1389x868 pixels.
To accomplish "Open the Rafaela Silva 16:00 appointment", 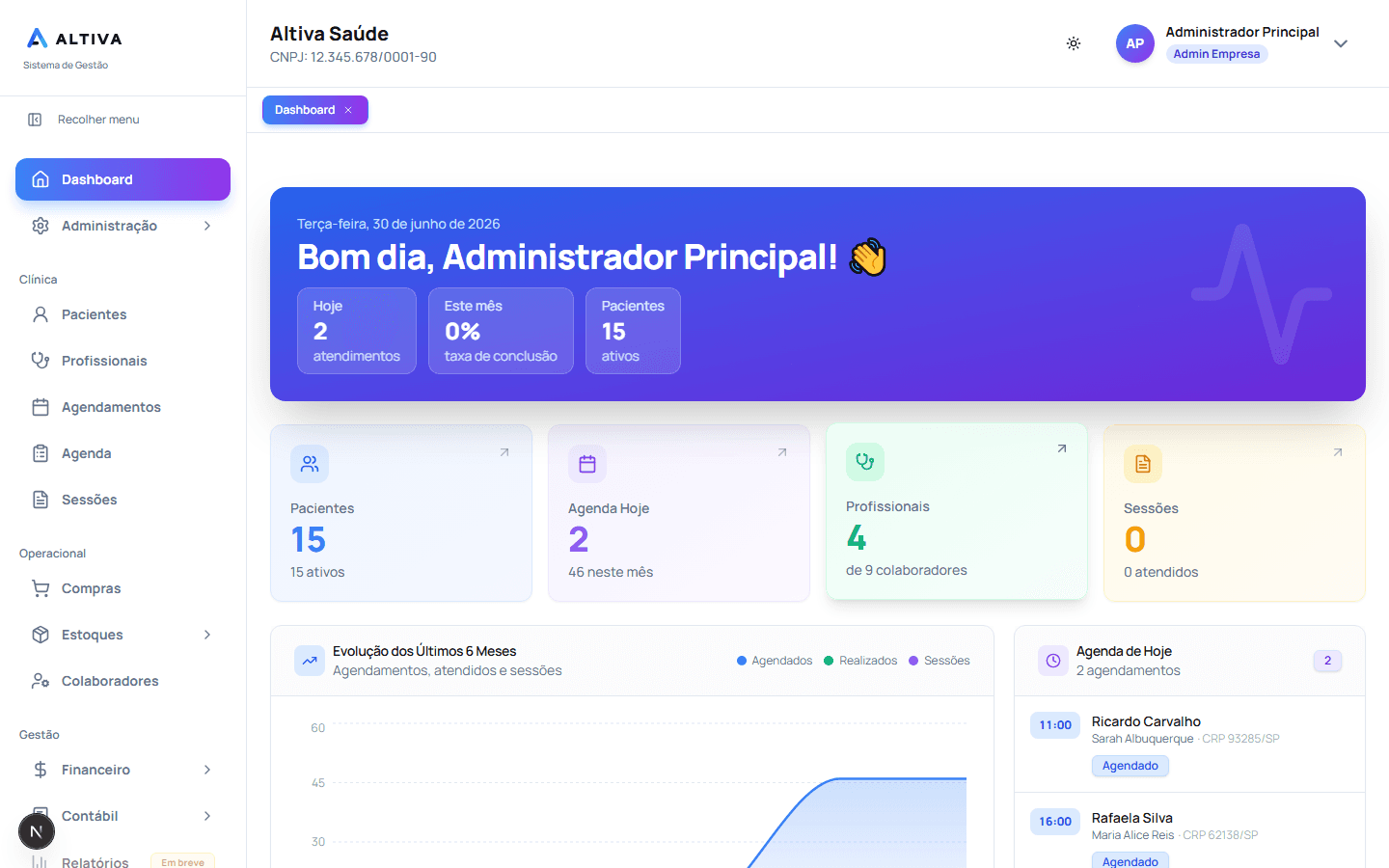I will coord(1189,831).
